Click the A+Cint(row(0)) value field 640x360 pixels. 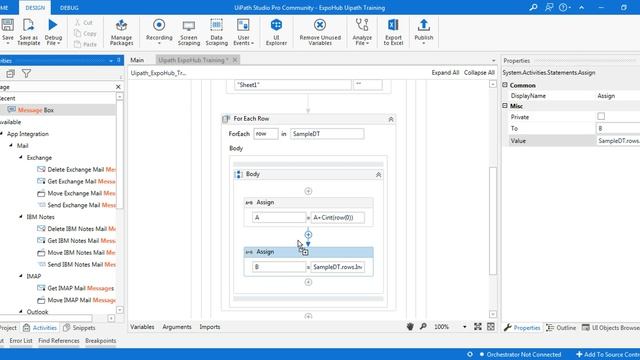coord(338,218)
